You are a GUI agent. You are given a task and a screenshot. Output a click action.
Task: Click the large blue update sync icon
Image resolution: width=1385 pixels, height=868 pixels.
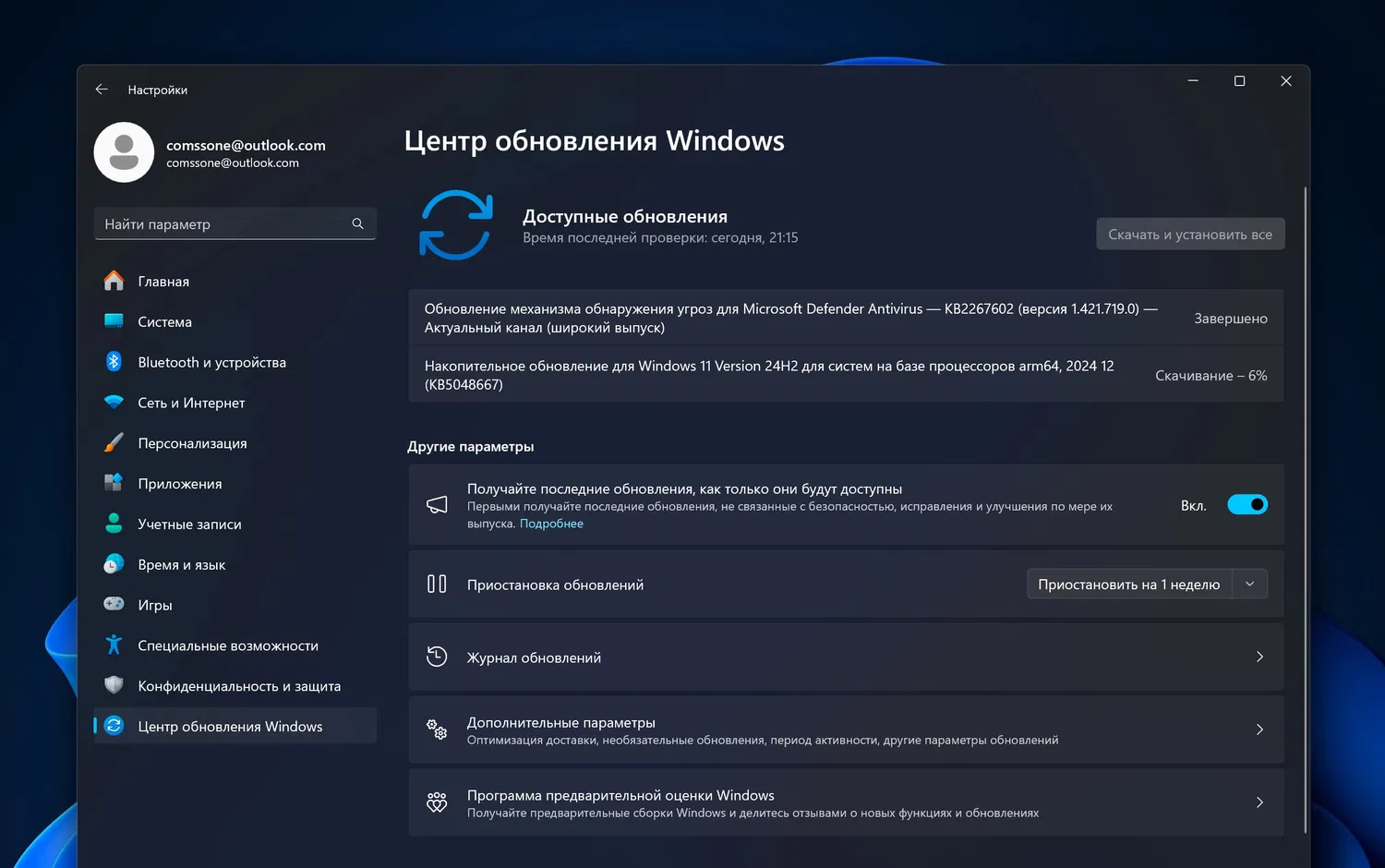pos(456,225)
